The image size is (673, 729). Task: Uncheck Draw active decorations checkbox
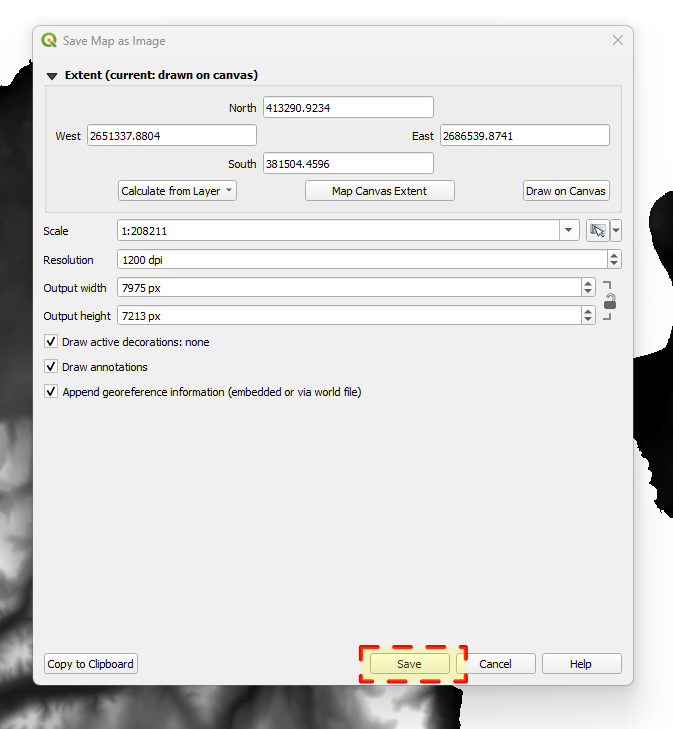pyautogui.click(x=51, y=342)
